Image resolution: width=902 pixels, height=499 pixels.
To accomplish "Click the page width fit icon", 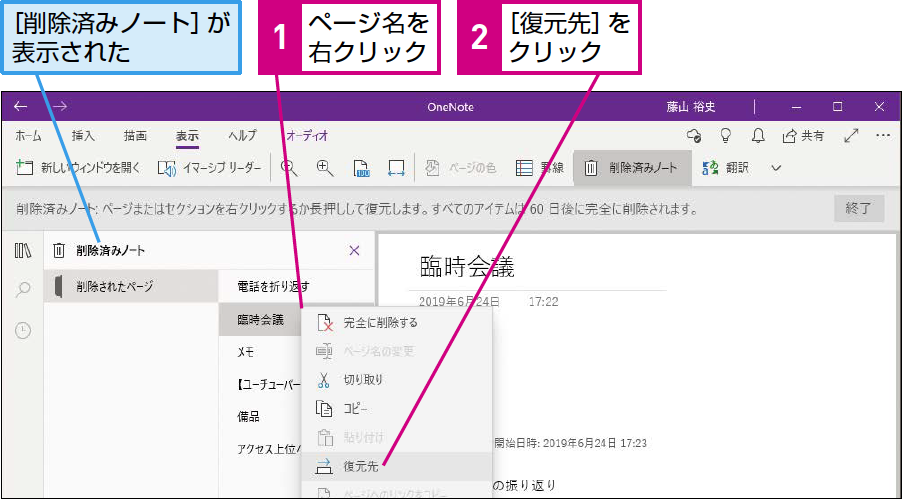I will [396, 168].
